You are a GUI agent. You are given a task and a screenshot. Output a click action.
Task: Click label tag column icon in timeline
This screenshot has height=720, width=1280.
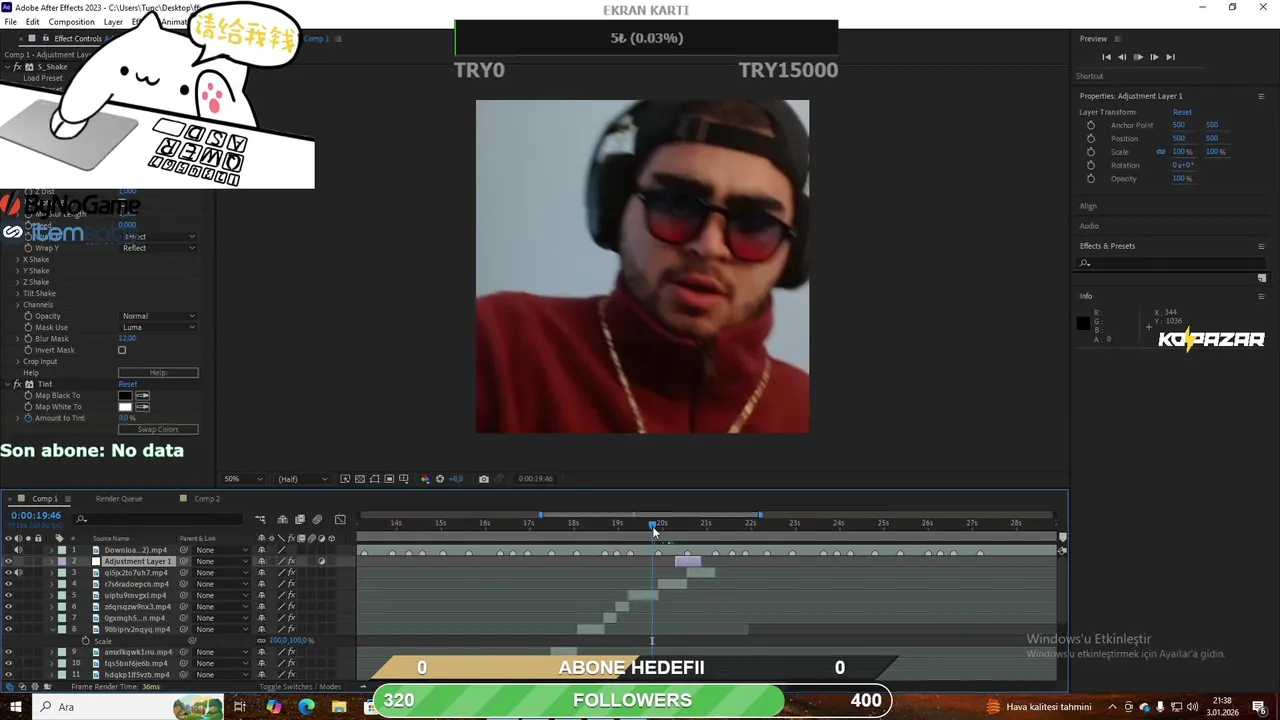coord(59,538)
